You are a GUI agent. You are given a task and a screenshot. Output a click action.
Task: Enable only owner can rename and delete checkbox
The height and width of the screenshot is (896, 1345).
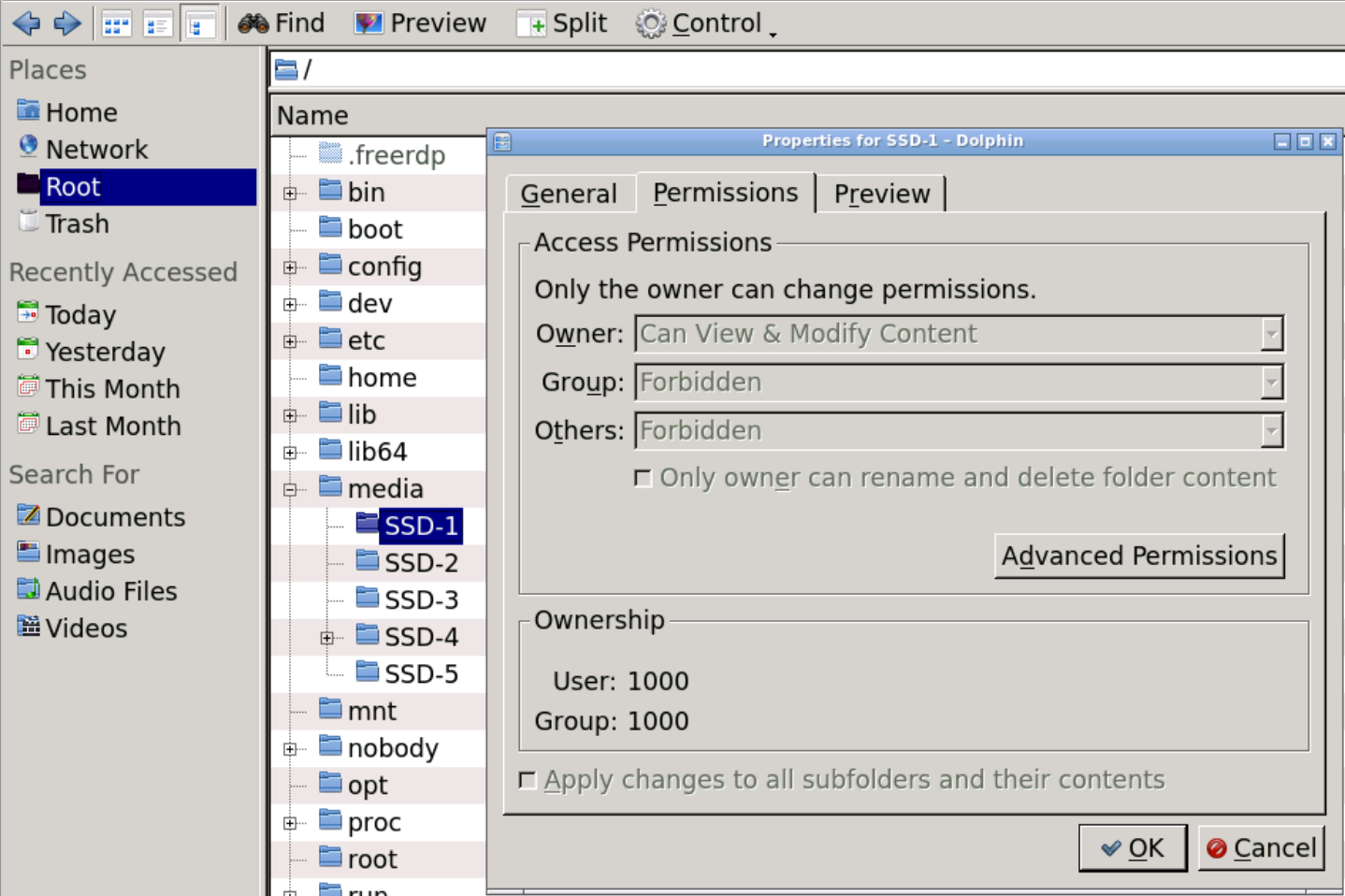click(644, 479)
